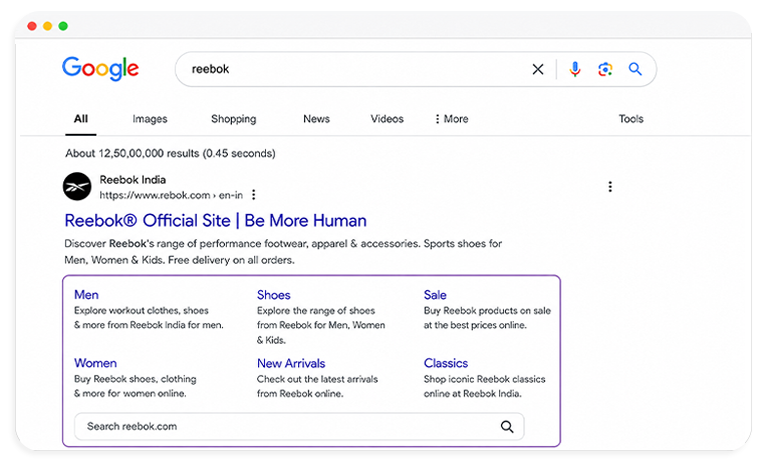Open the Men sitelink
Image resolution: width=768 pixels, height=462 pixels.
(x=86, y=295)
